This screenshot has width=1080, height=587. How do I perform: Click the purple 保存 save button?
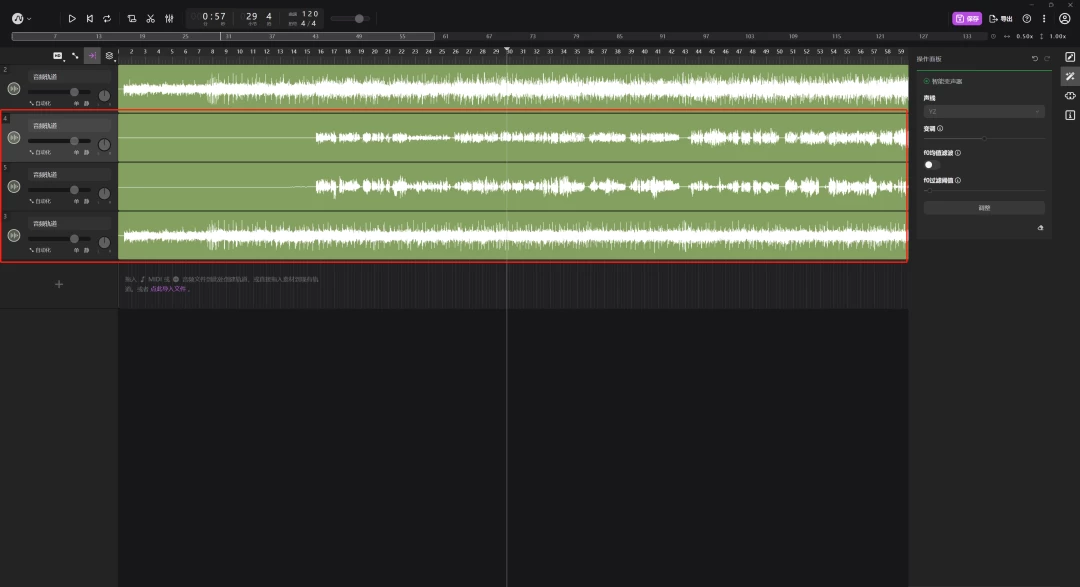point(966,18)
